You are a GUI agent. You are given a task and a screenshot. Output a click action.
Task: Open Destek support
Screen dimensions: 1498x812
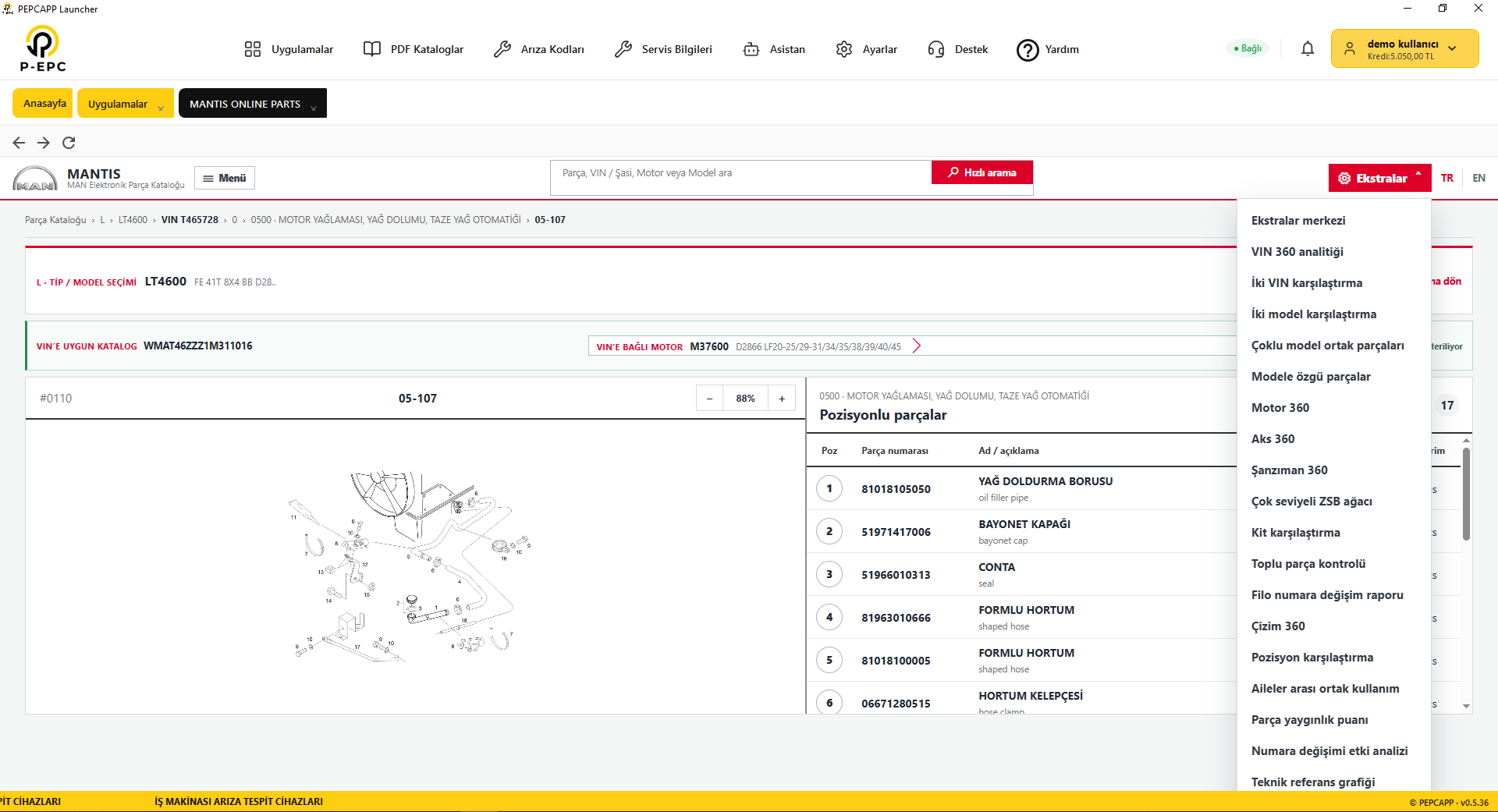[x=958, y=49]
